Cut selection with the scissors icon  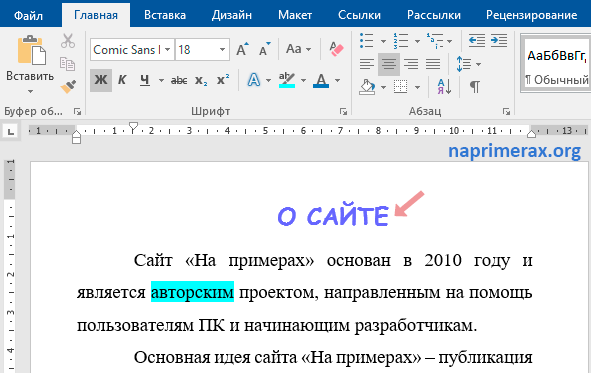[68, 41]
